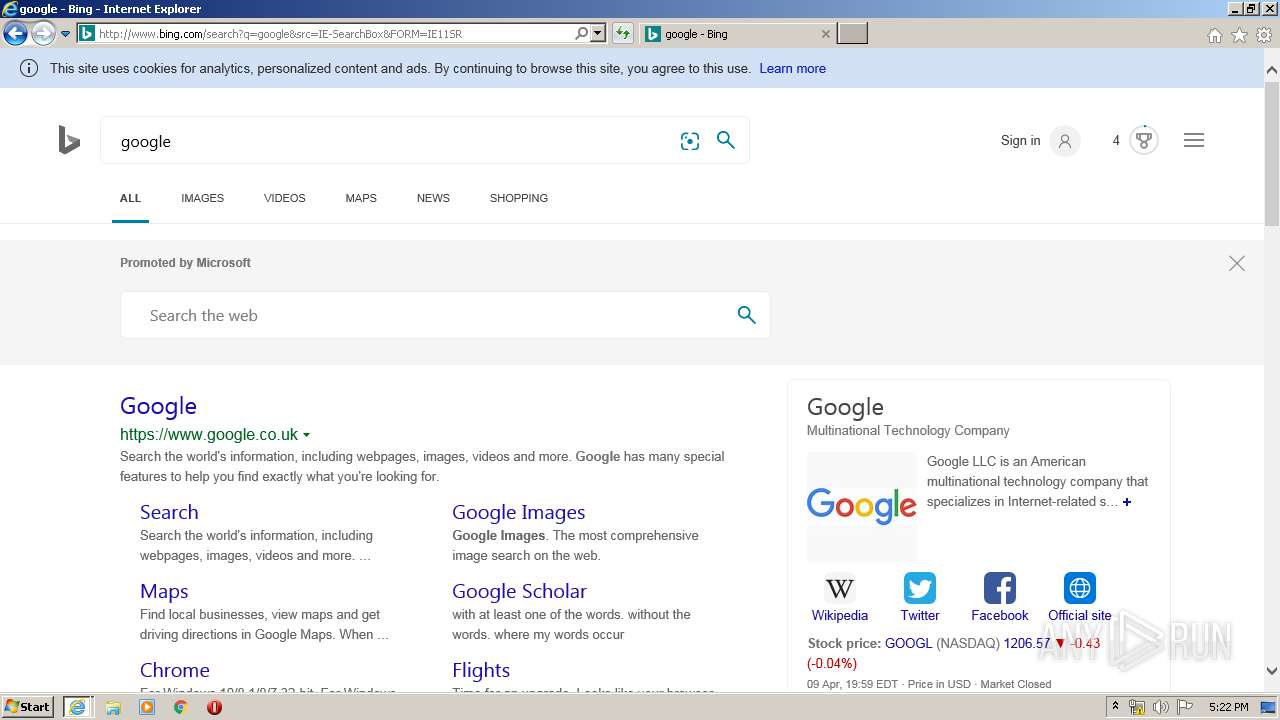Click the GOOGL stock ticker link
This screenshot has height=720, width=1280.
pyautogui.click(x=908, y=644)
